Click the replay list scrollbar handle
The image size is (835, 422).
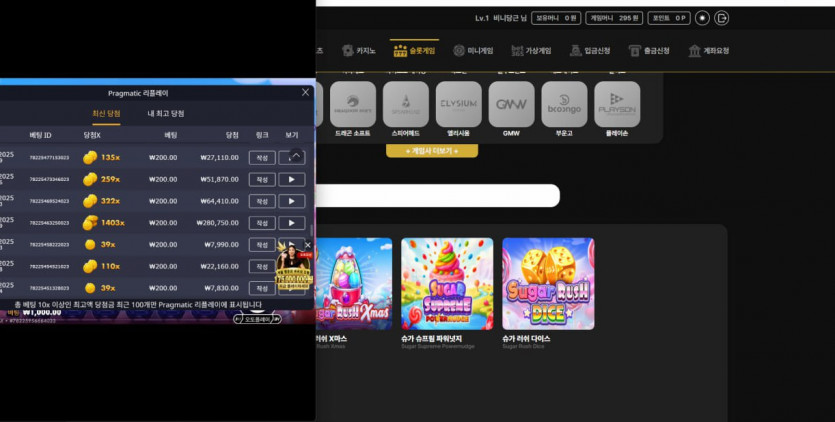(312, 231)
